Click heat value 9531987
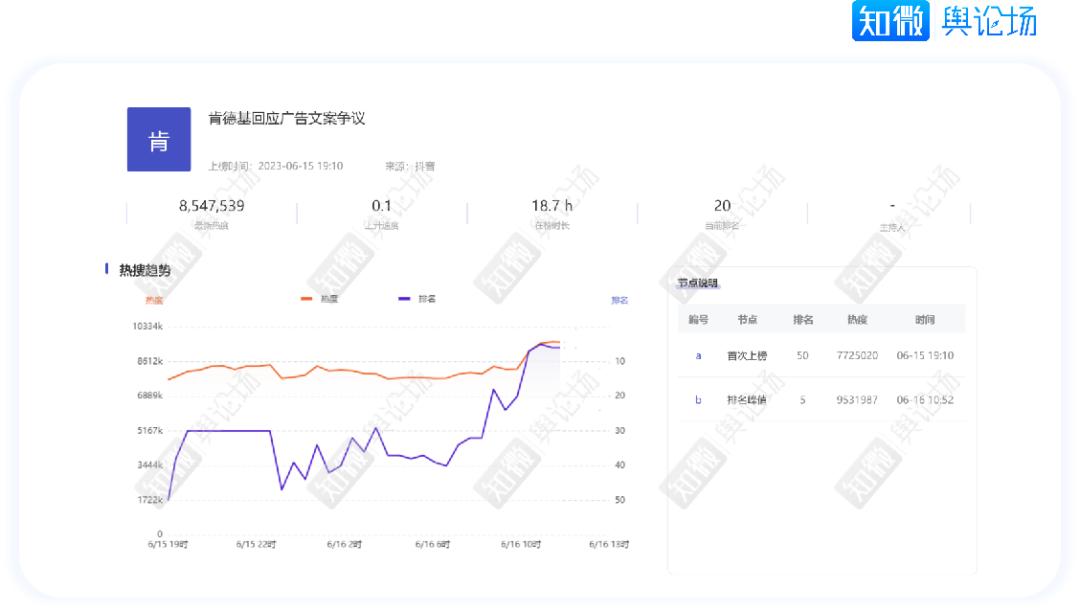Viewport: 1080px width, 612px height. 858,400
